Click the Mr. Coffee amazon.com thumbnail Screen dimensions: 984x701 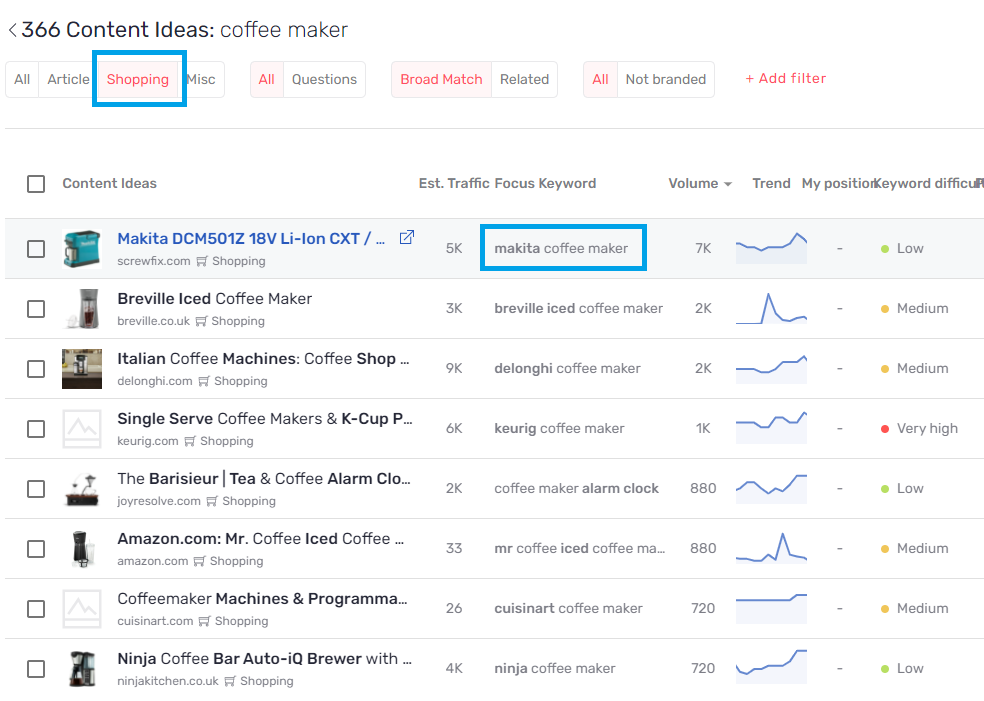[x=82, y=548]
